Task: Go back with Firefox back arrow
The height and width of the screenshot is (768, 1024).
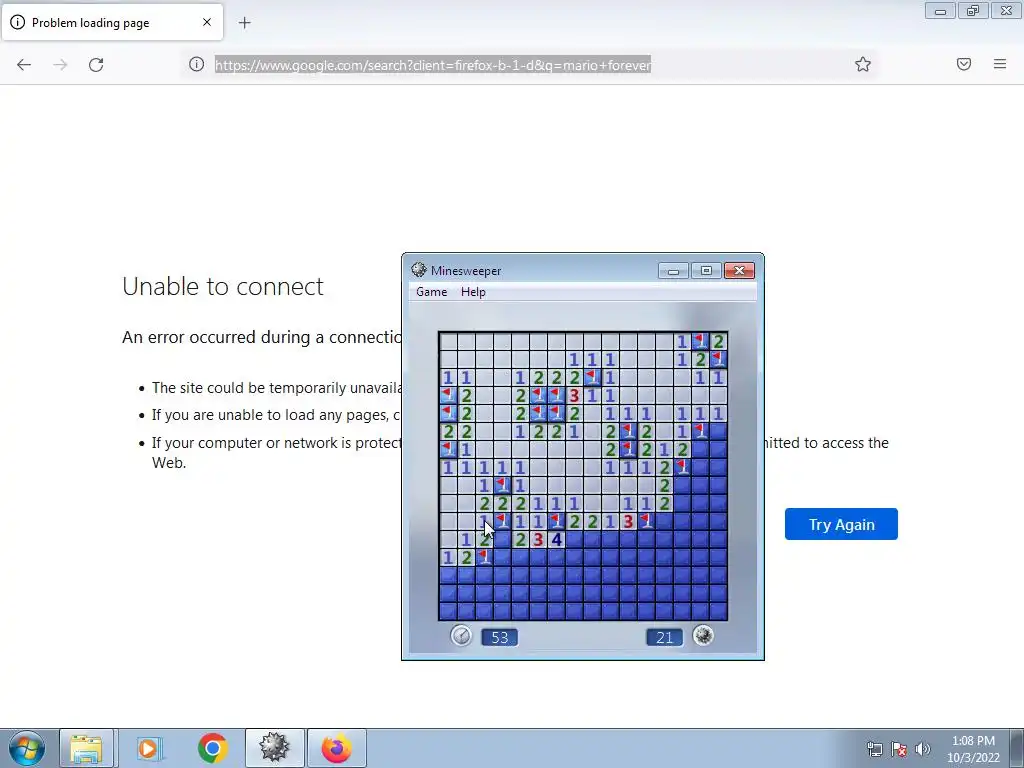Action: [24, 65]
